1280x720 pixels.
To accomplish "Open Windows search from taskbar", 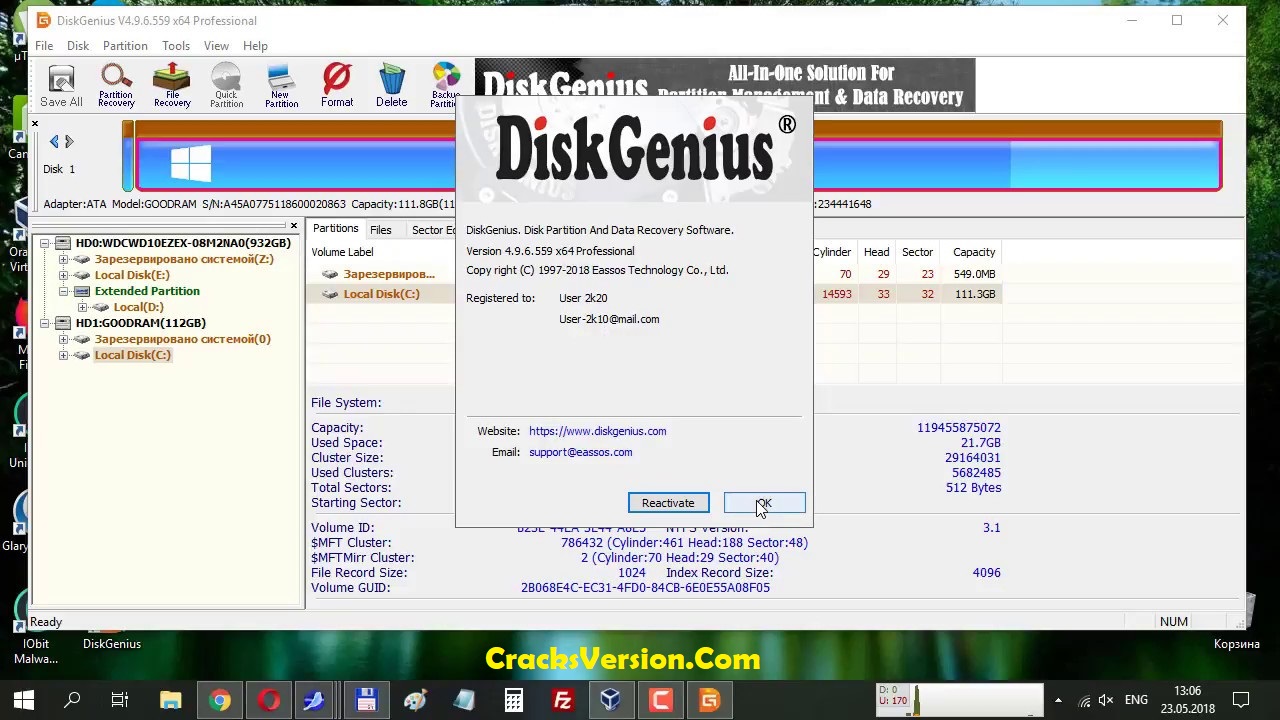I will [x=72, y=700].
